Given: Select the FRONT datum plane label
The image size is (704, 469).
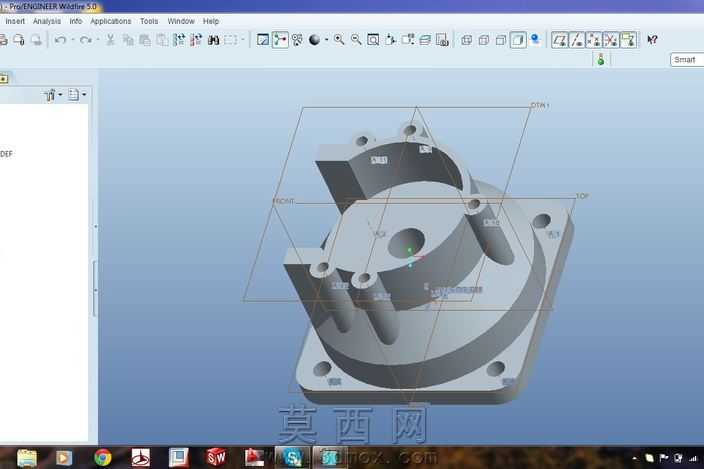Looking at the screenshot, I should [284, 201].
